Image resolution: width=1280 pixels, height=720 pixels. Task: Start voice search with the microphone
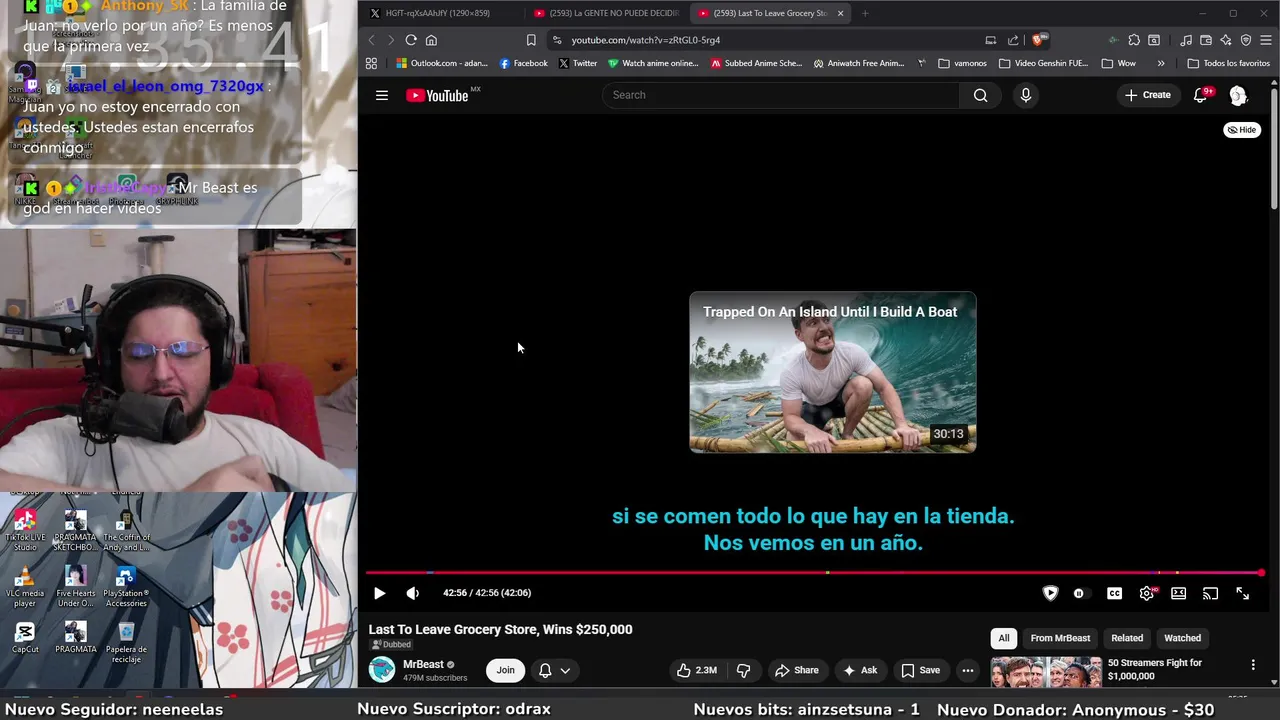tap(1025, 95)
